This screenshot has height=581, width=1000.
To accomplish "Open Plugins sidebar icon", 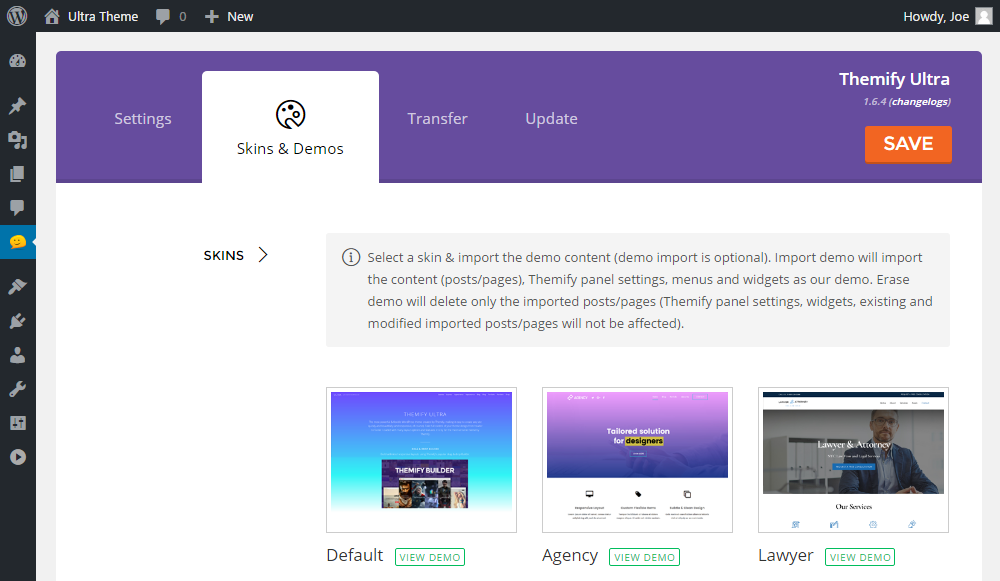I will pyautogui.click(x=17, y=321).
